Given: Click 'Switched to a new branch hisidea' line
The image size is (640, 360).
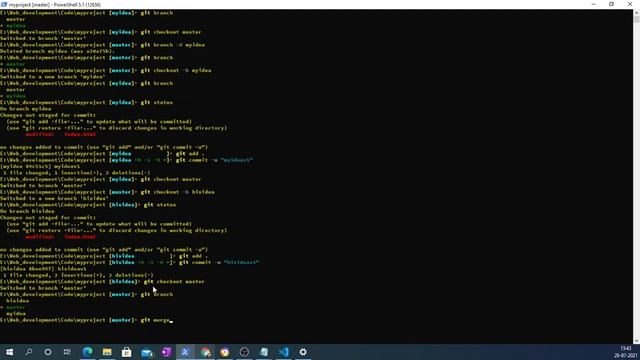Looking at the screenshot, I should tap(54, 198).
